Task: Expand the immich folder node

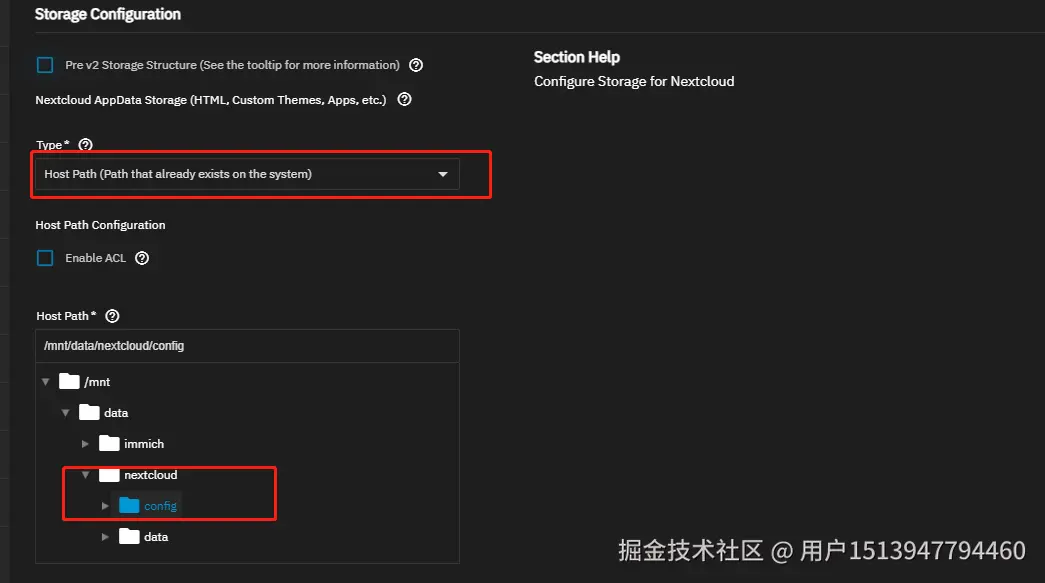Action: coord(85,444)
